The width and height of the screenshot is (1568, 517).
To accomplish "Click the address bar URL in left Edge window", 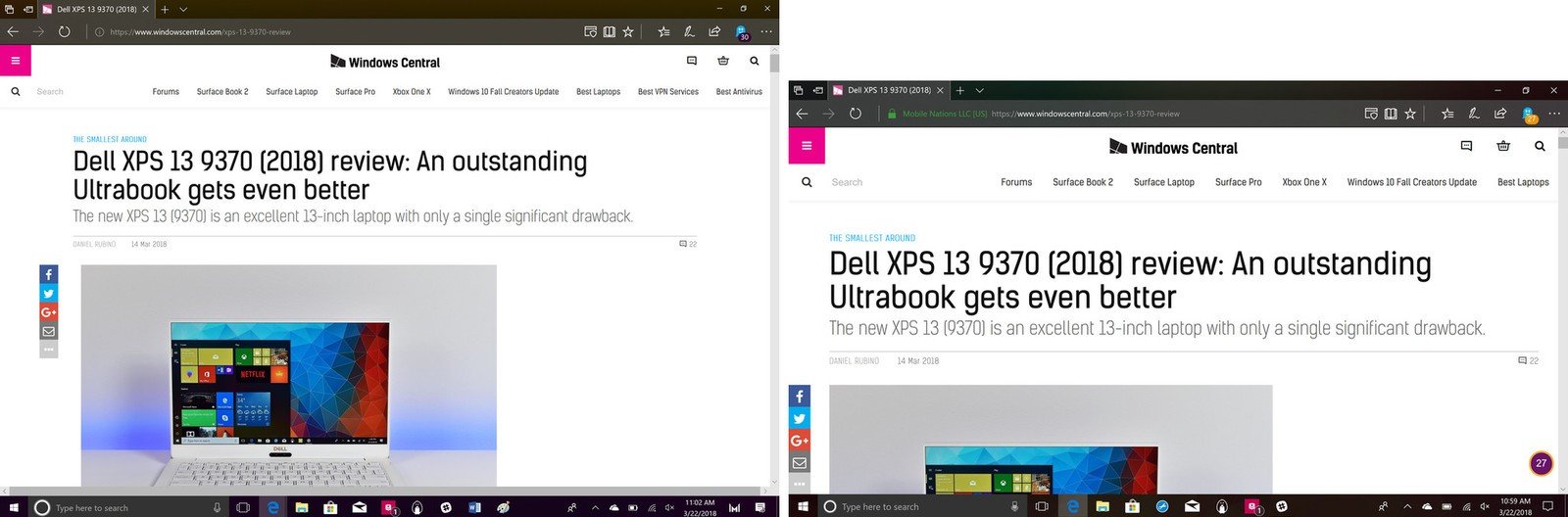I will [x=200, y=31].
